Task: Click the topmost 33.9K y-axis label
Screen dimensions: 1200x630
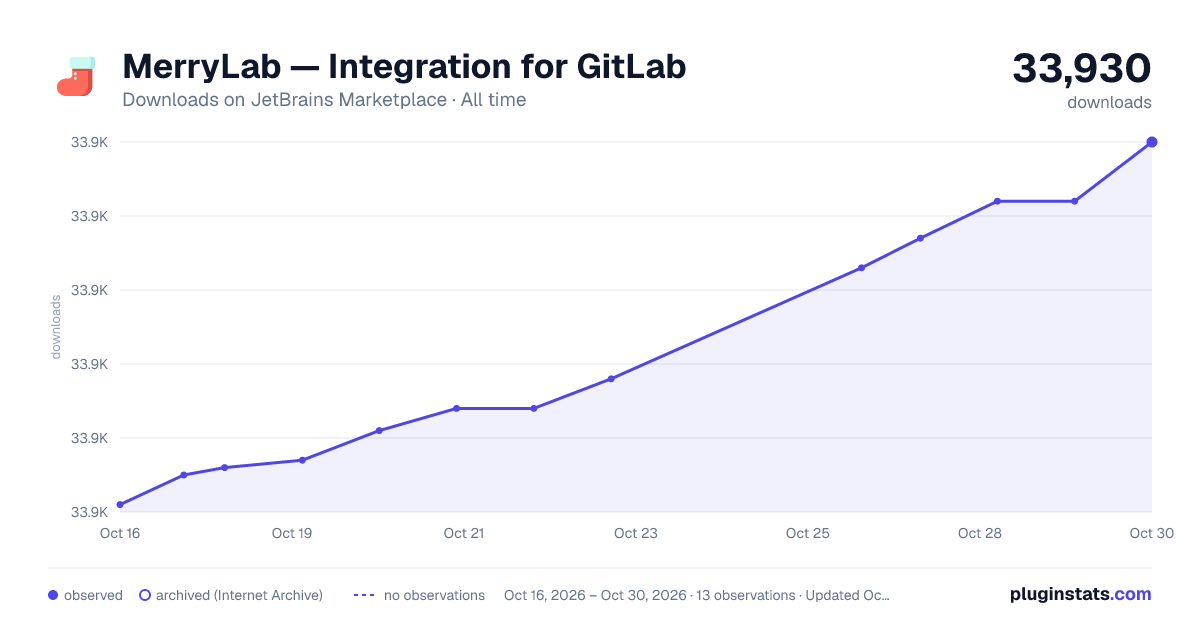Action: tap(90, 142)
